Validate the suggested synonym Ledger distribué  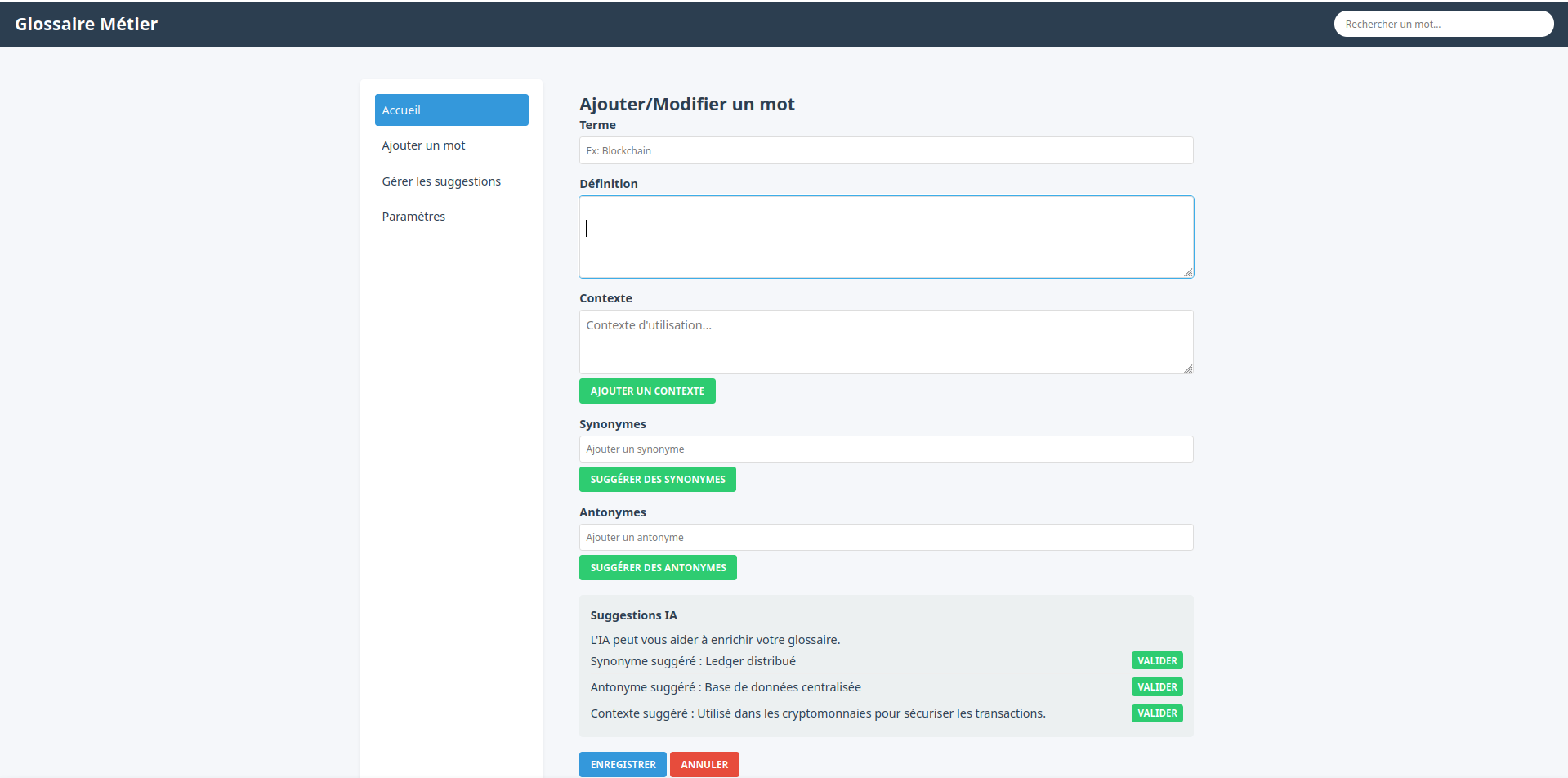point(1157,661)
